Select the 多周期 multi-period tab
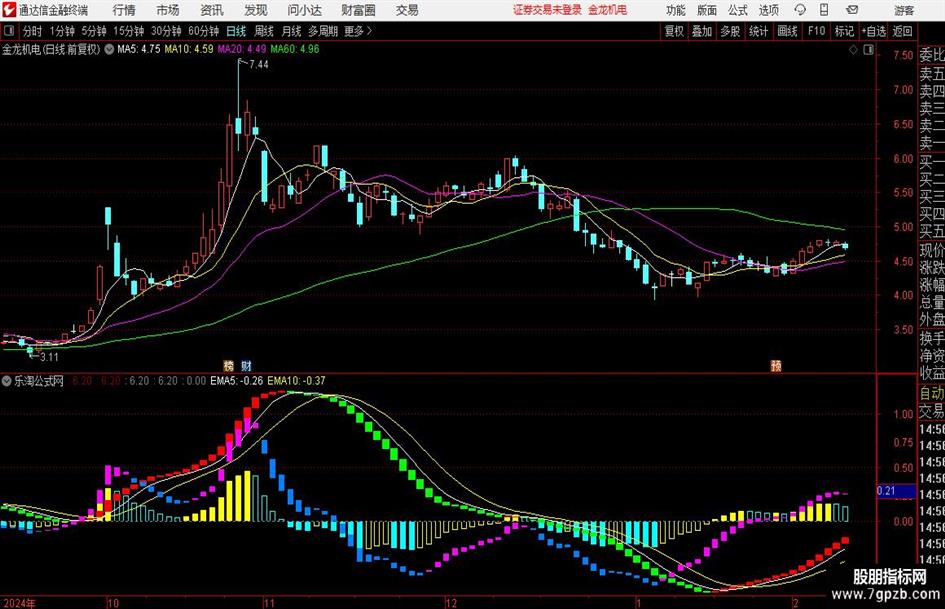The width and height of the screenshot is (945, 609). pyautogui.click(x=323, y=31)
